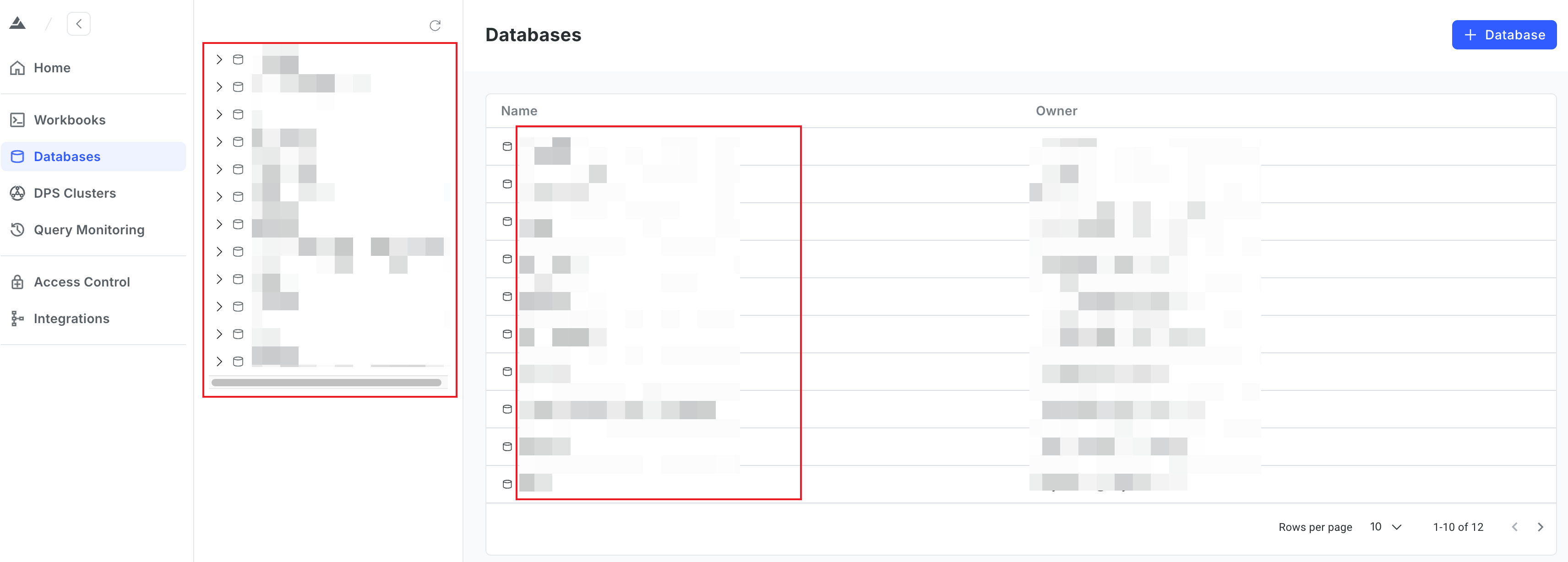Image resolution: width=1568 pixels, height=562 pixels.
Task: Go to Query Monitoring page
Action: (x=89, y=229)
